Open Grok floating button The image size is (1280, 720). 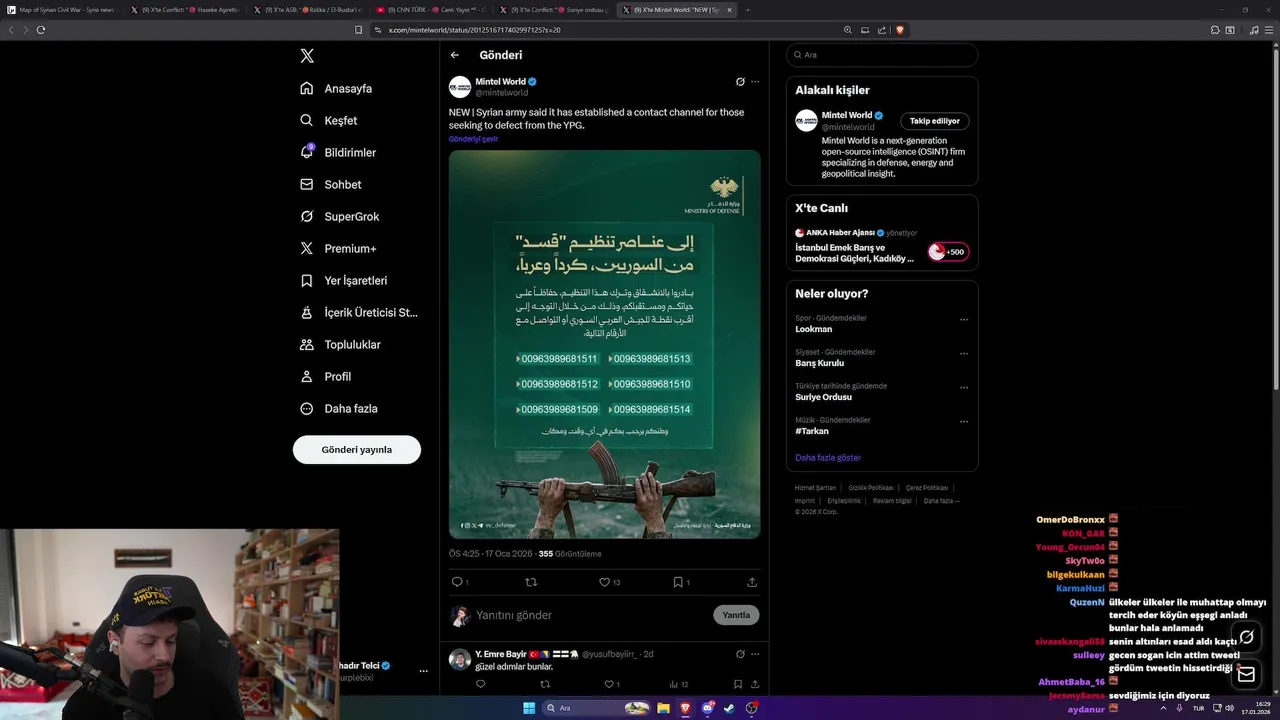point(1246,636)
